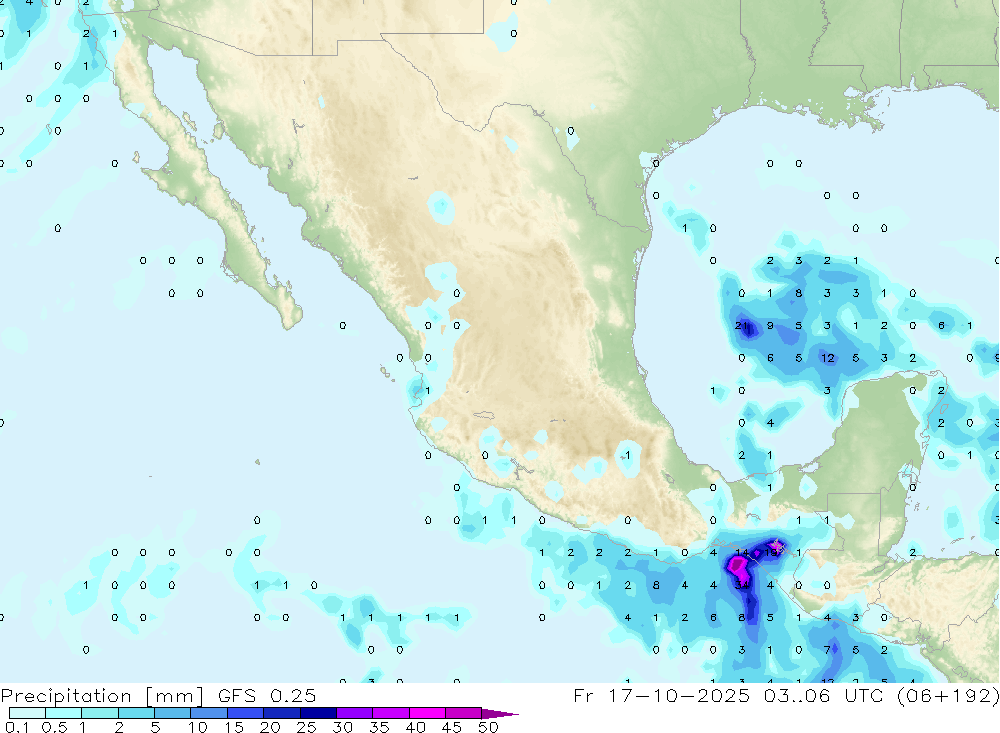The image size is (1000, 733).
Task: Click the '21' precipitation value in the Gulf
Action: 741,325
